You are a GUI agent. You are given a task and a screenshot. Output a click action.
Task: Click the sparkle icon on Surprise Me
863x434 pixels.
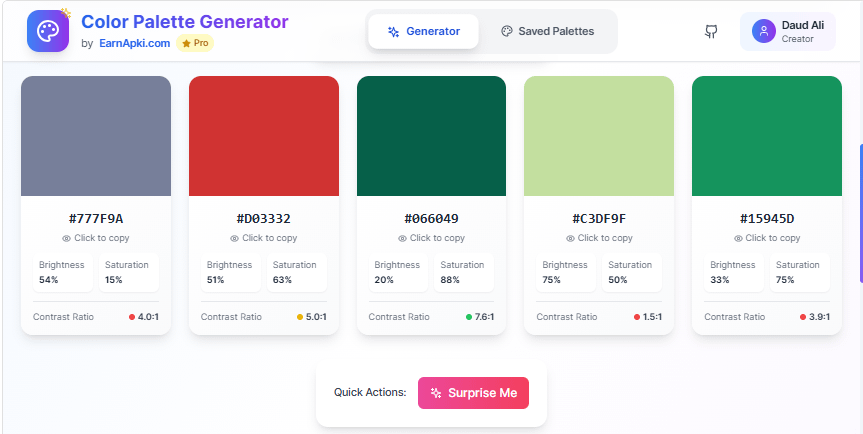point(436,393)
